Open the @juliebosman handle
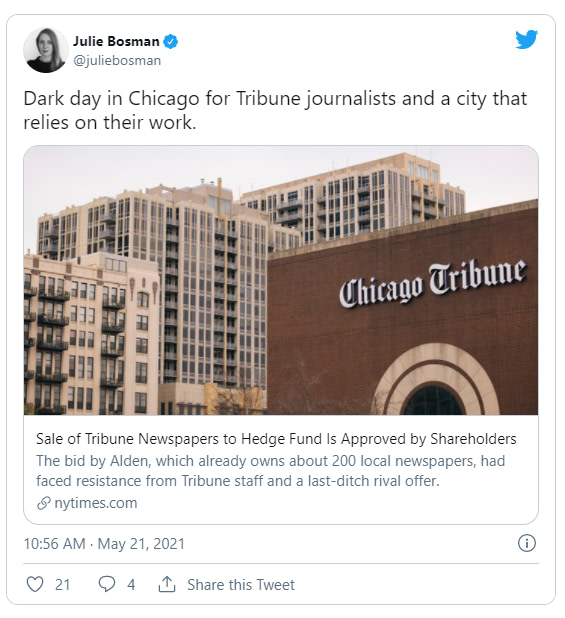Viewport: 565px width, 618px height. (x=117, y=60)
